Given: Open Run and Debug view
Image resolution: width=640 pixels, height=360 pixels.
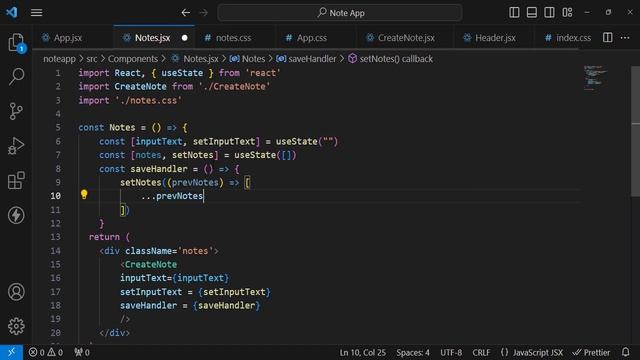Looking at the screenshot, I should coord(16,146).
